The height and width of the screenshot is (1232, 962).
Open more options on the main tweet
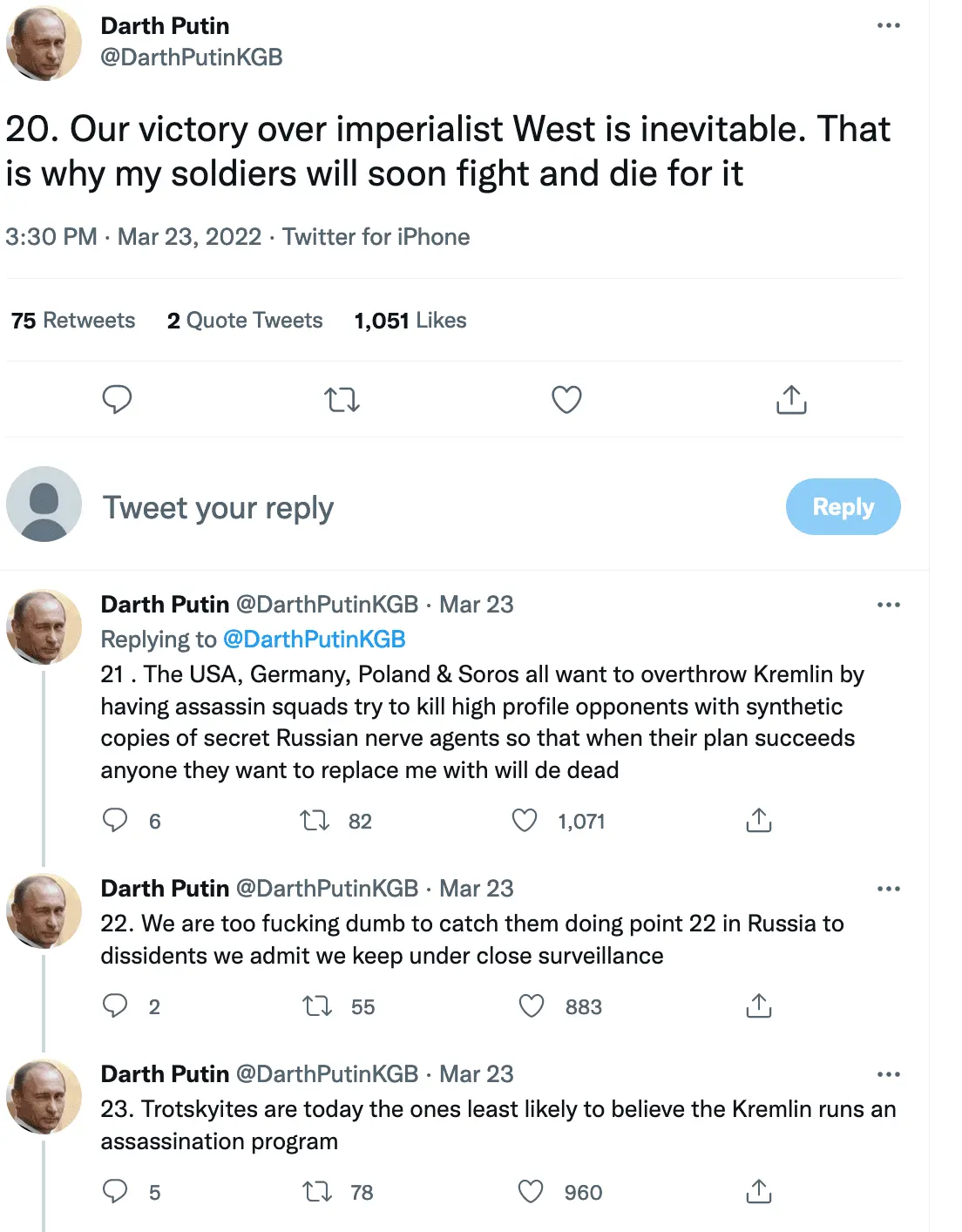click(888, 25)
